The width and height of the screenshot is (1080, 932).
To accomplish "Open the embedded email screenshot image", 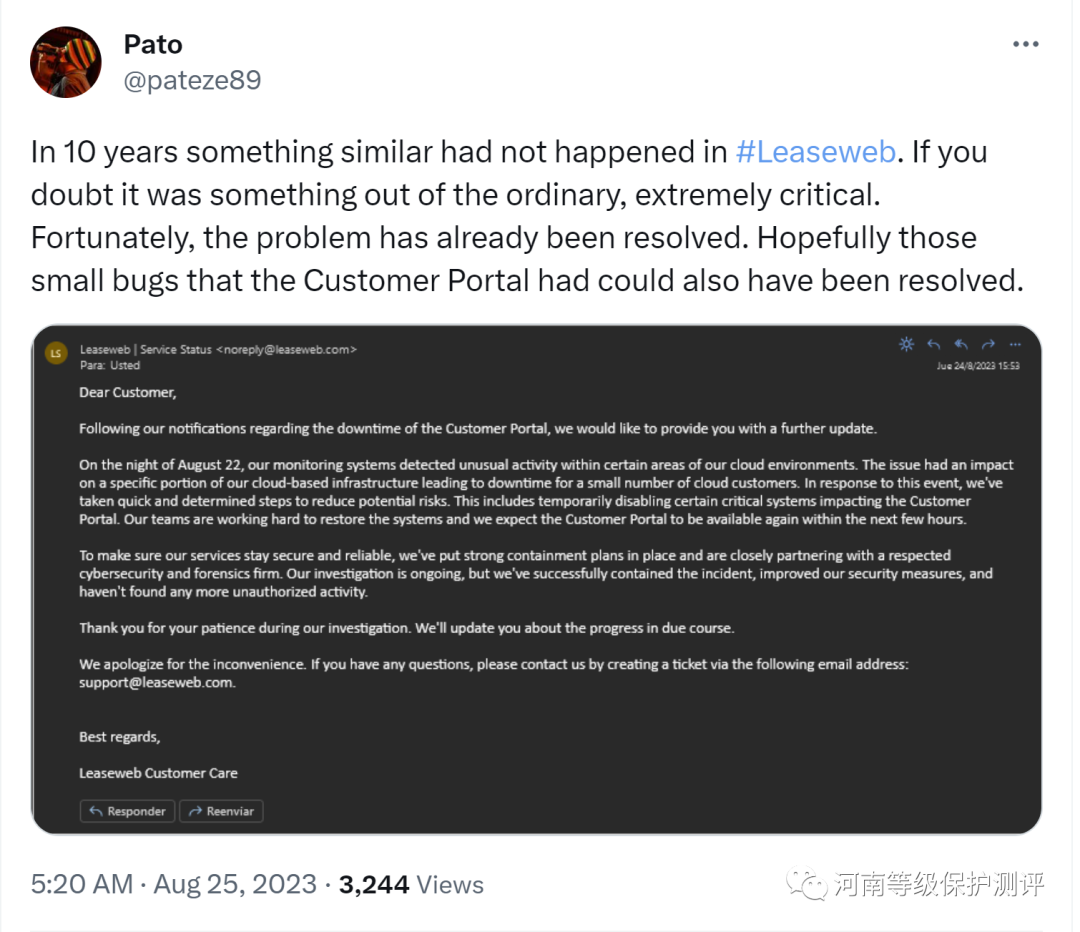I will [536, 579].
